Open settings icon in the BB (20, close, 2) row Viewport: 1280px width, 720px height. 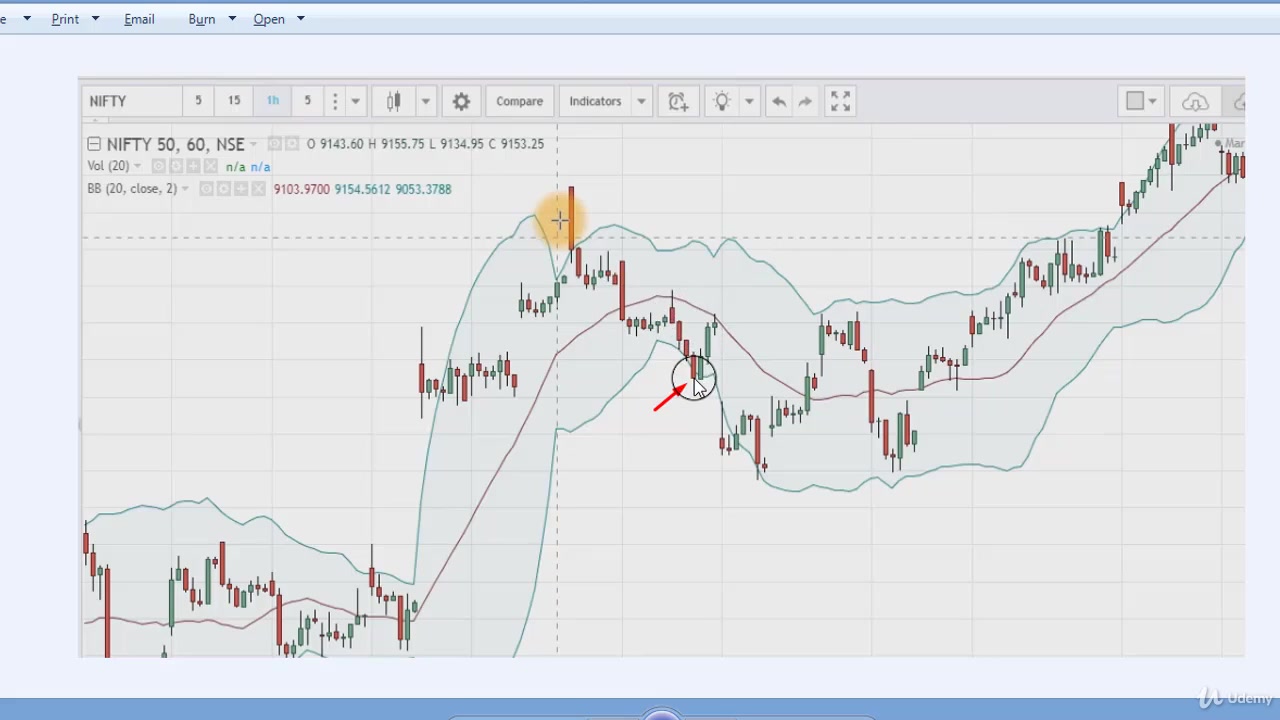(x=223, y=189)
